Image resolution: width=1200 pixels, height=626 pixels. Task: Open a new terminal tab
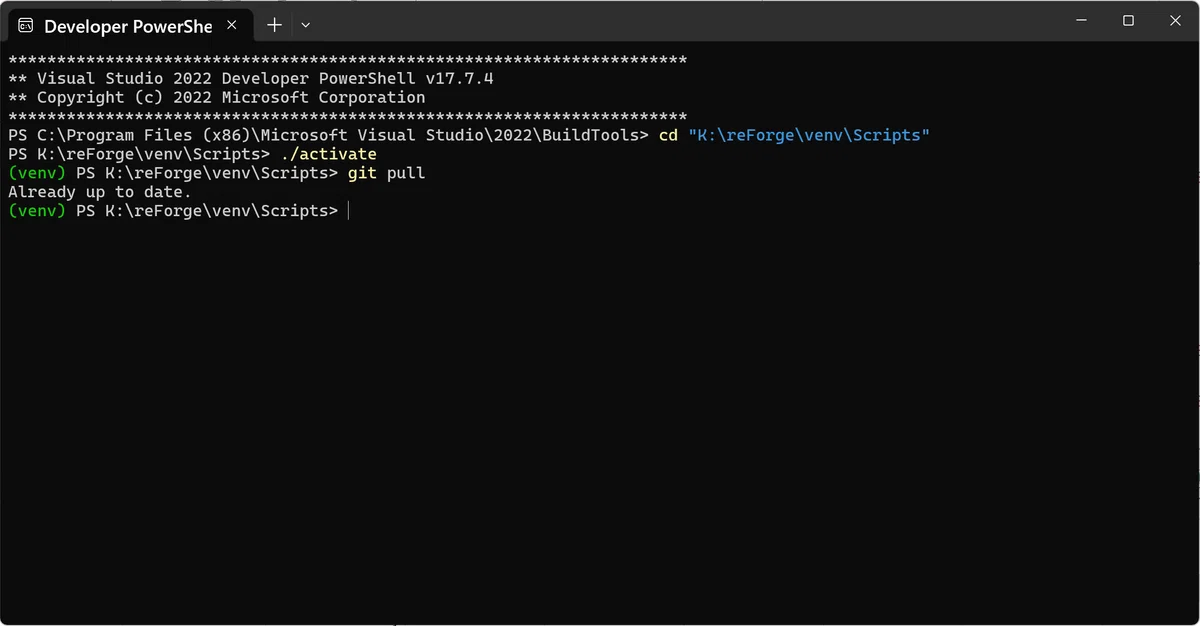(x=274, y=25)
